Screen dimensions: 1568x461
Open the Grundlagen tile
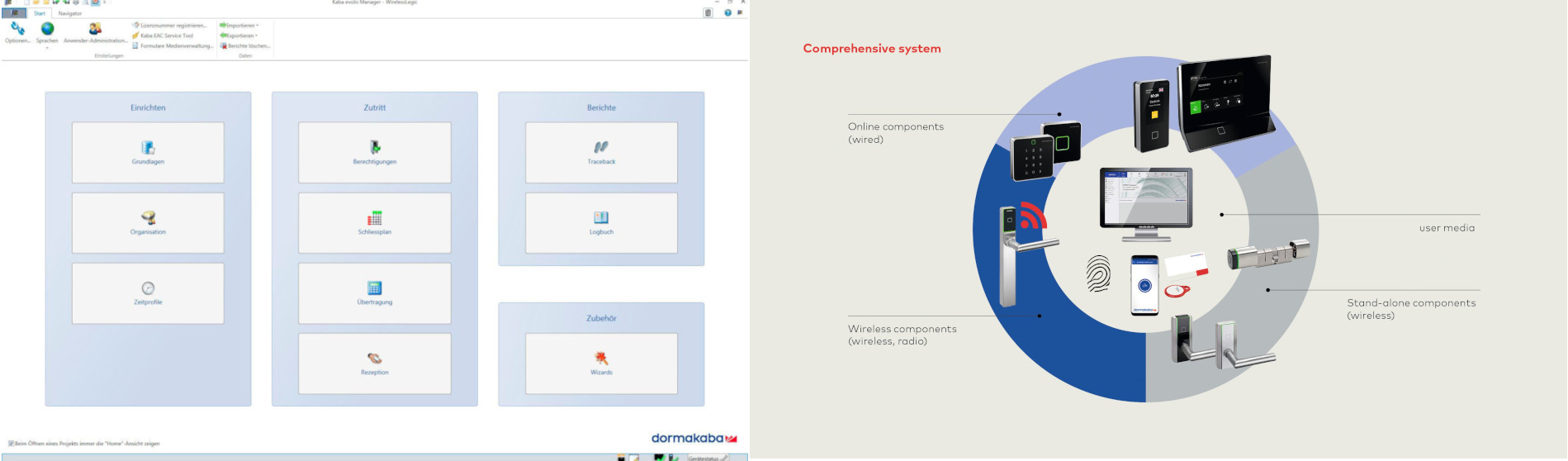(148, 152)
